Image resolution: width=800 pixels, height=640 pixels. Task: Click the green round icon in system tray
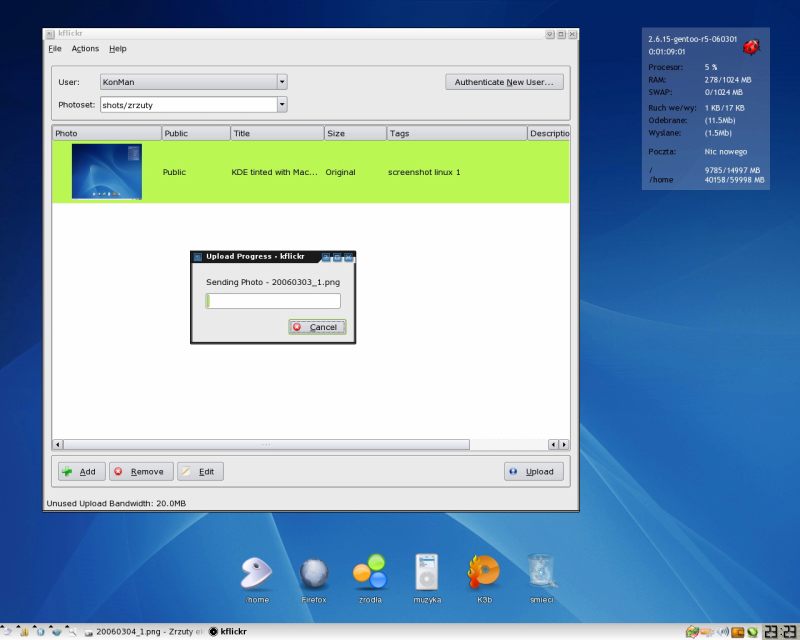coord(752,632)
